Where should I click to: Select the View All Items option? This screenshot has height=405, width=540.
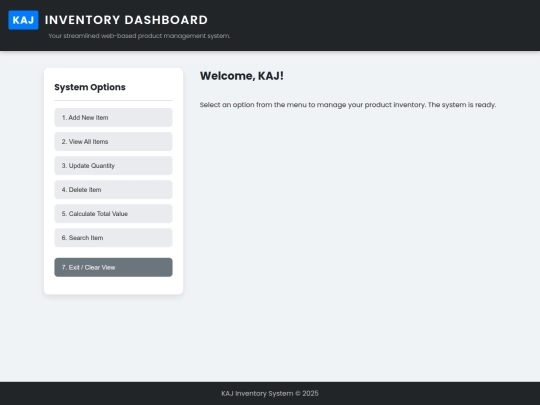coord(113,142)
